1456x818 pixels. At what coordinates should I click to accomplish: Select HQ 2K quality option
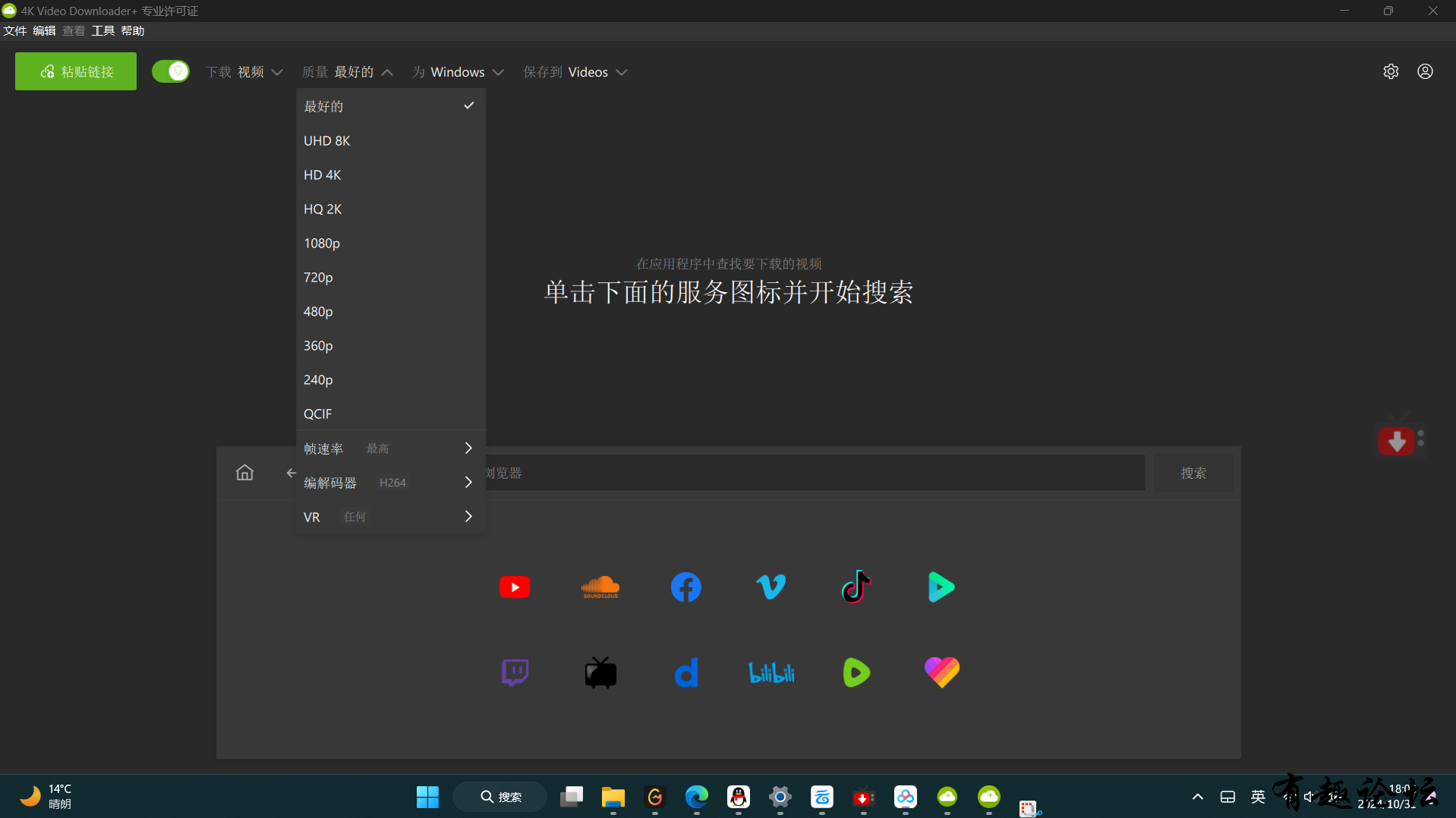click(390, 209)
